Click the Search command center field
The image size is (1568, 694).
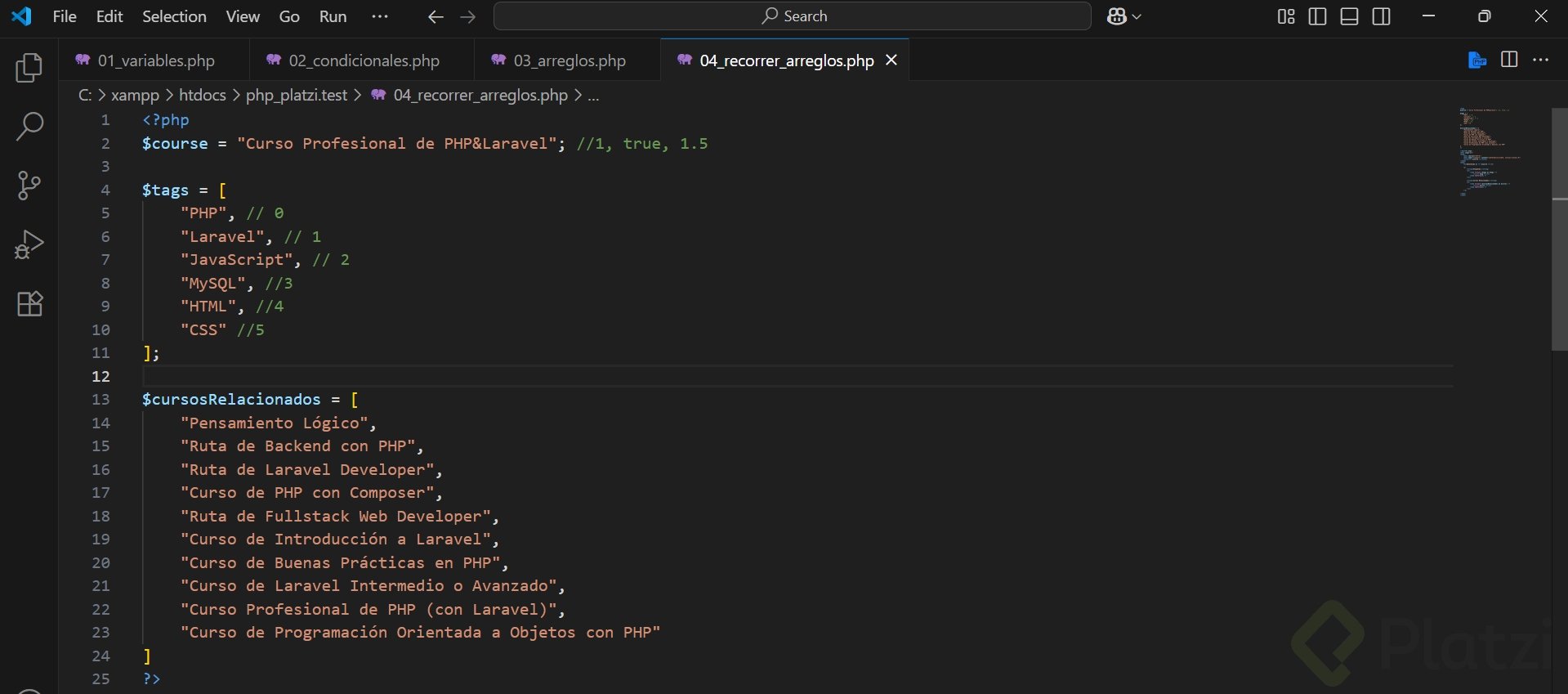pyautogui.click(x=792, y=16)
